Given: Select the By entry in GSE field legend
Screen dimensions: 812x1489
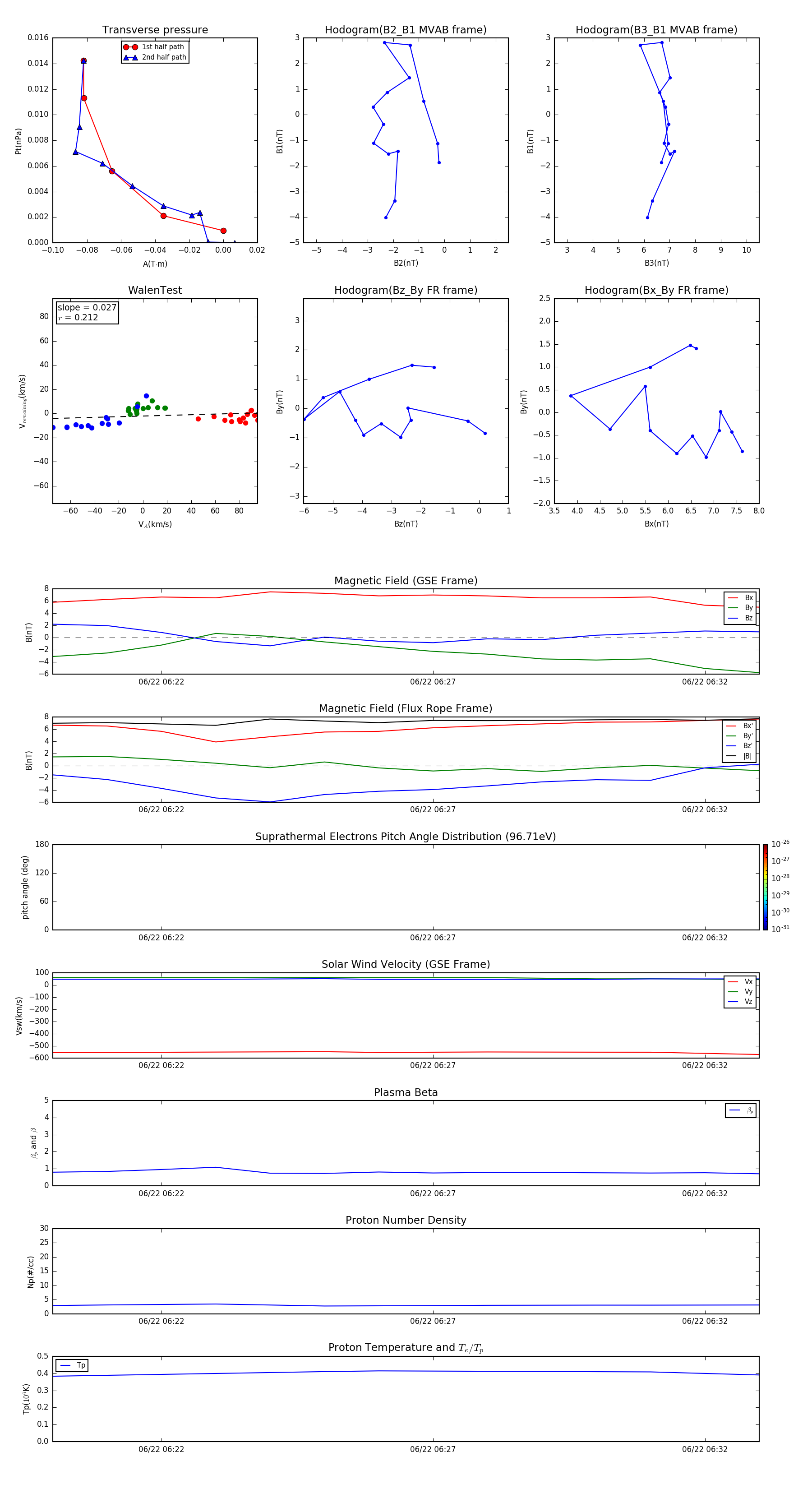Looking at the screenshot, I should coord(740,607).
